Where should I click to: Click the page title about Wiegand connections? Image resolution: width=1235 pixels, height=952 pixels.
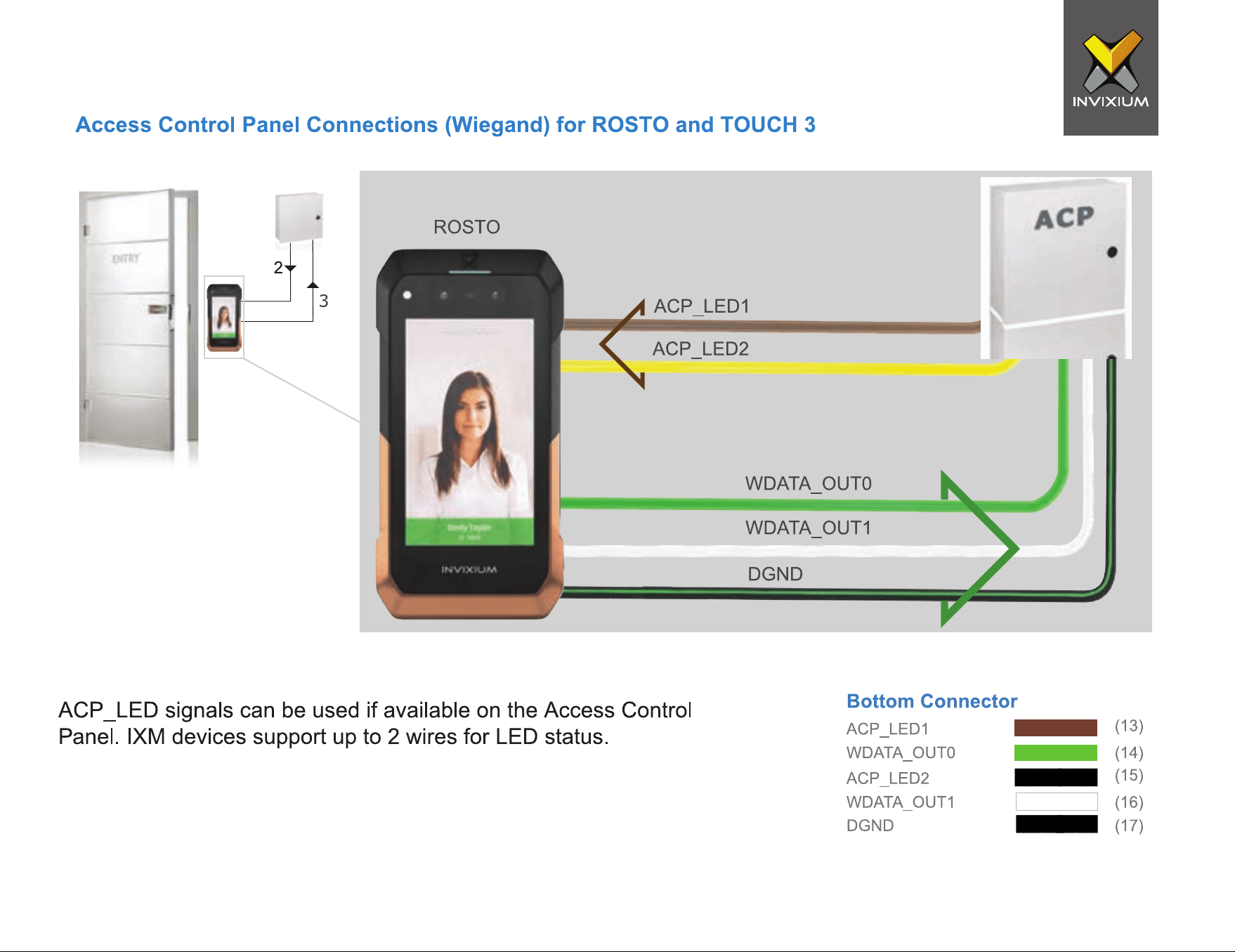point(445,125)
